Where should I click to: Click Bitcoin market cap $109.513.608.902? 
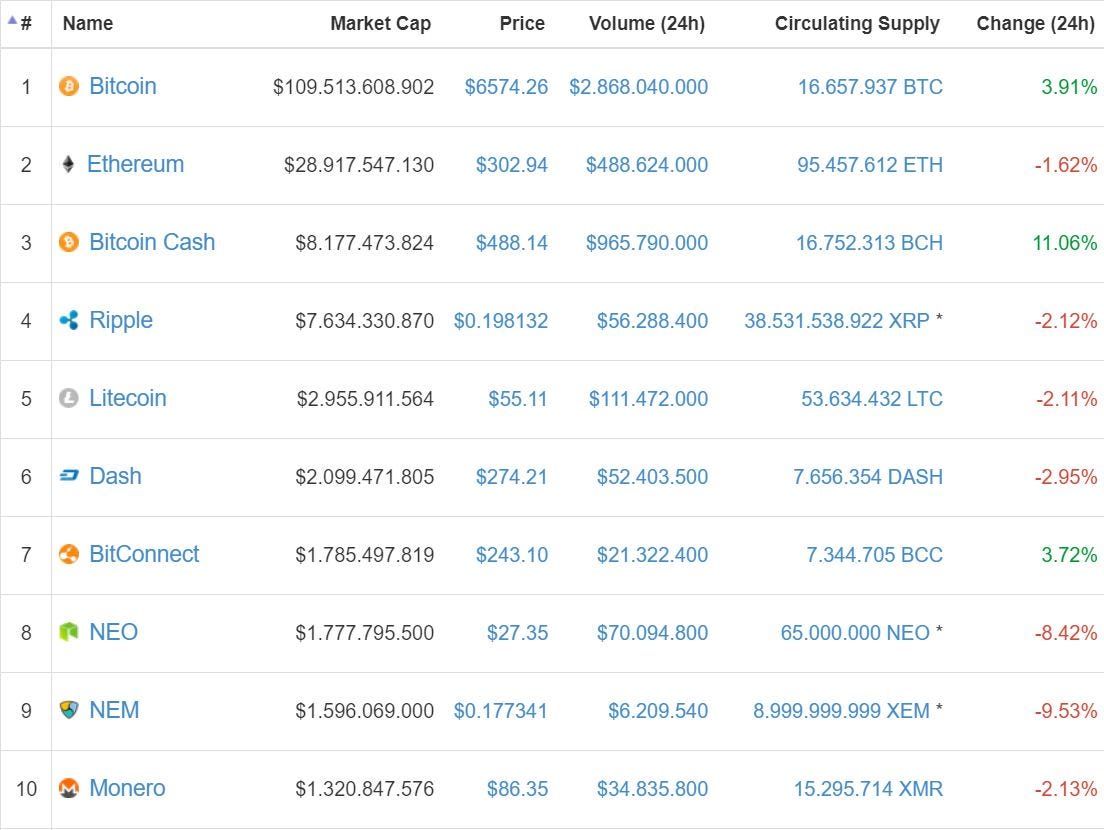tap(353, 87)
